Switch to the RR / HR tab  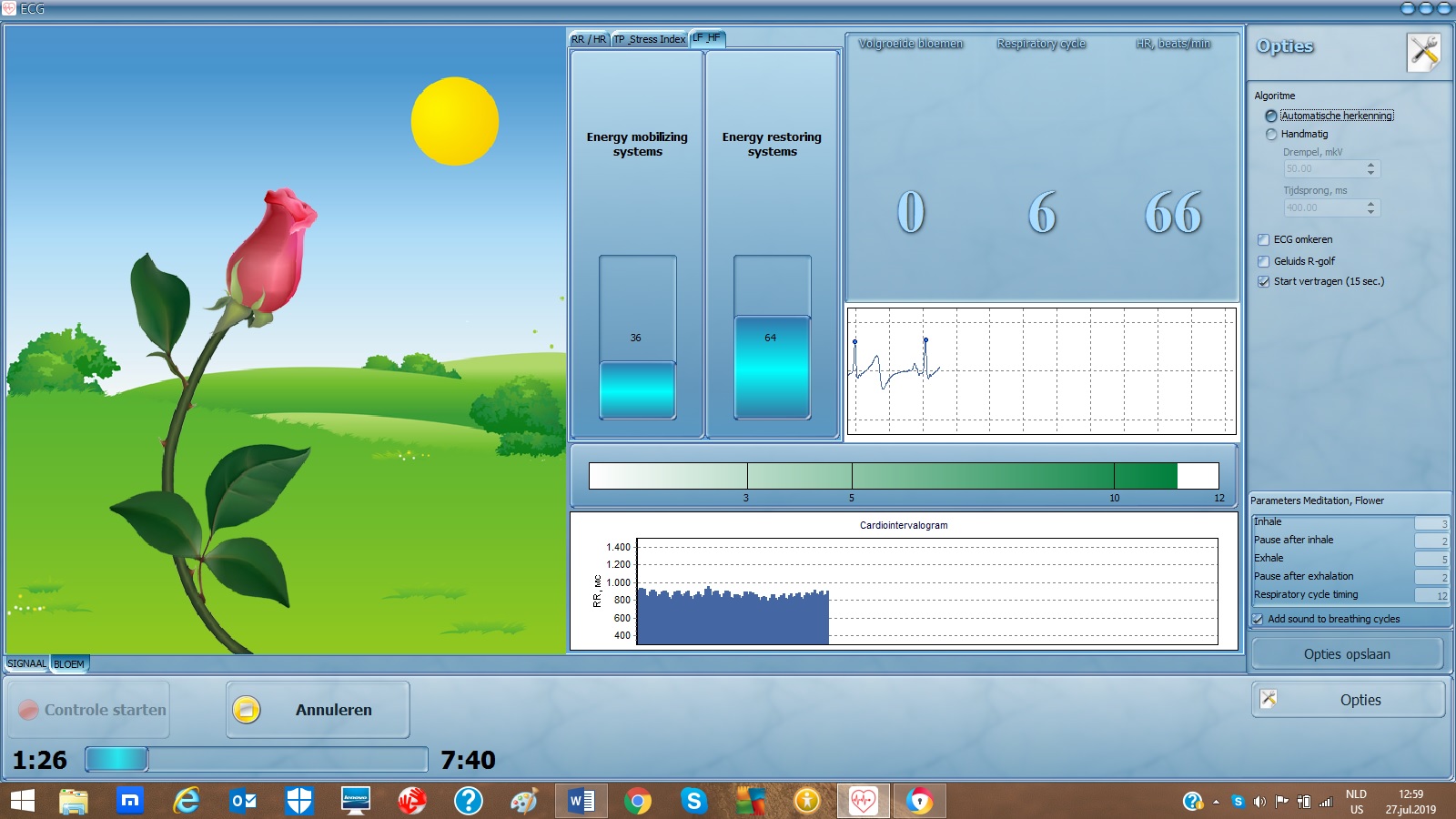click(588, 39)
